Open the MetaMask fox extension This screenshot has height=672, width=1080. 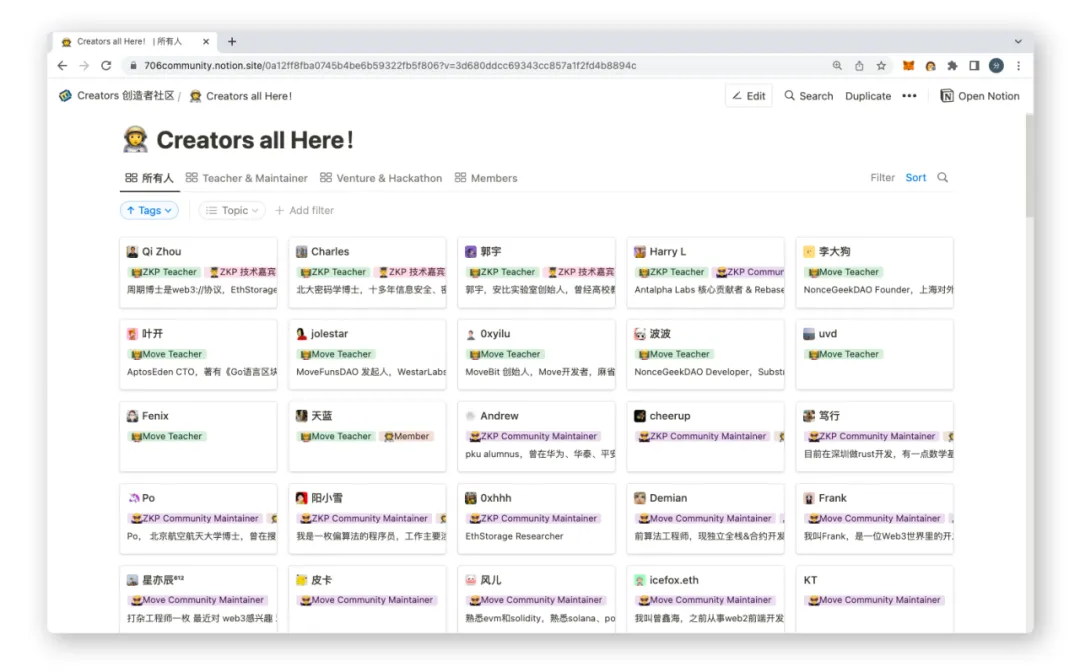tap(908, 65)
